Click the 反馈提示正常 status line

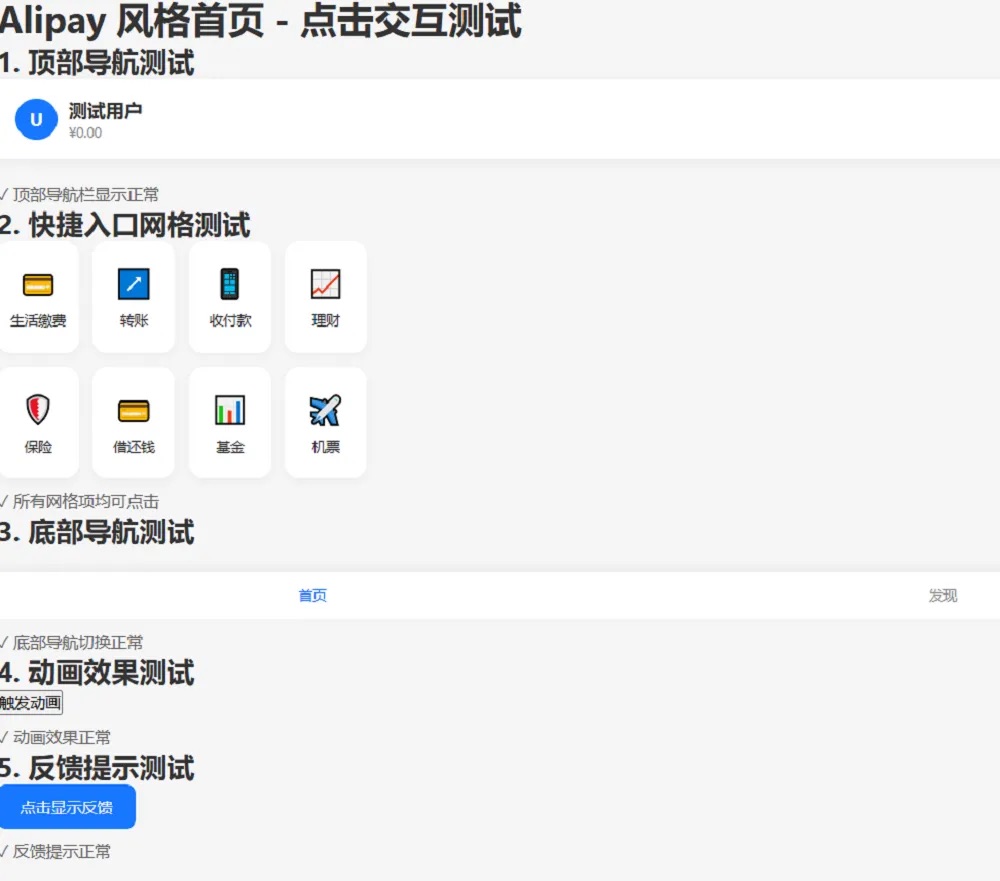62,852
